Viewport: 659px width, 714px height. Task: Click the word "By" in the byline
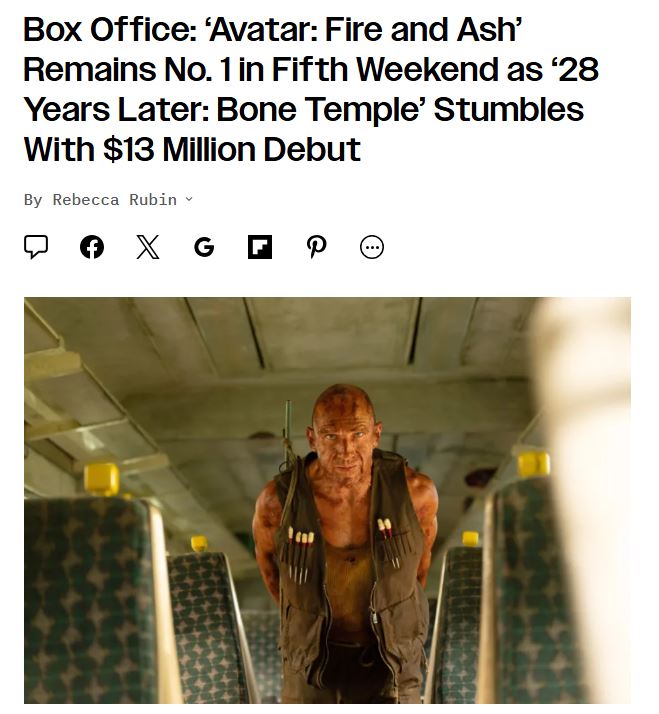(x=33, y=200)
